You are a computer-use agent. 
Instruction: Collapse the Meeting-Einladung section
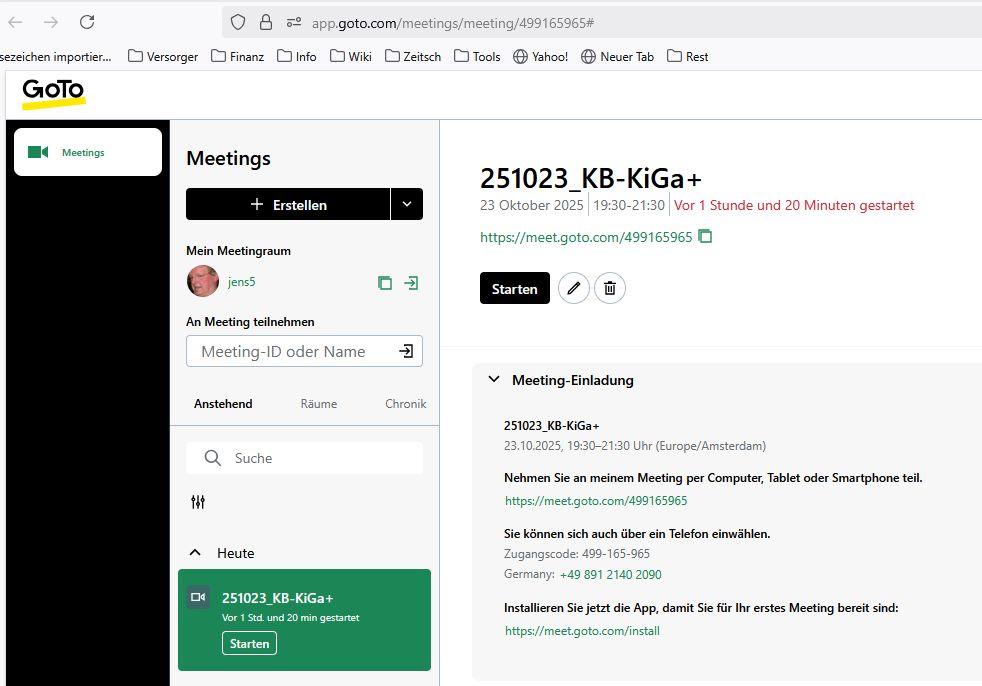(493, 380)
